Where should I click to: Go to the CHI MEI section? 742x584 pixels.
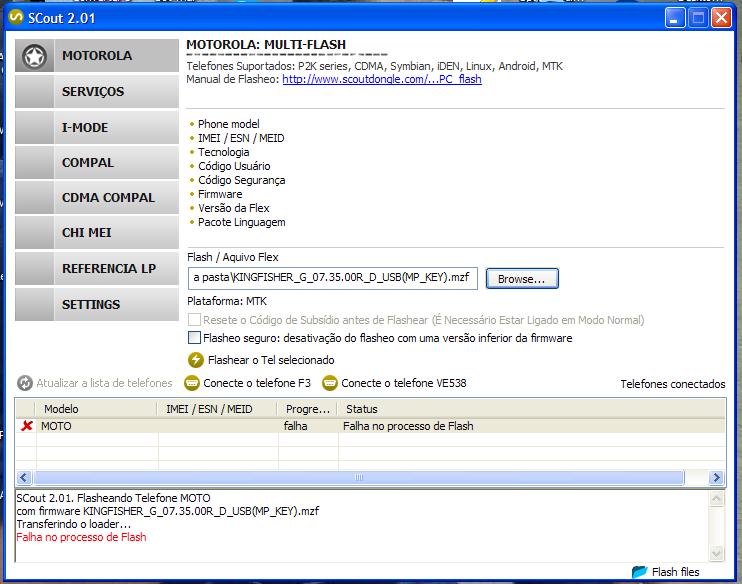coord(97,232)
